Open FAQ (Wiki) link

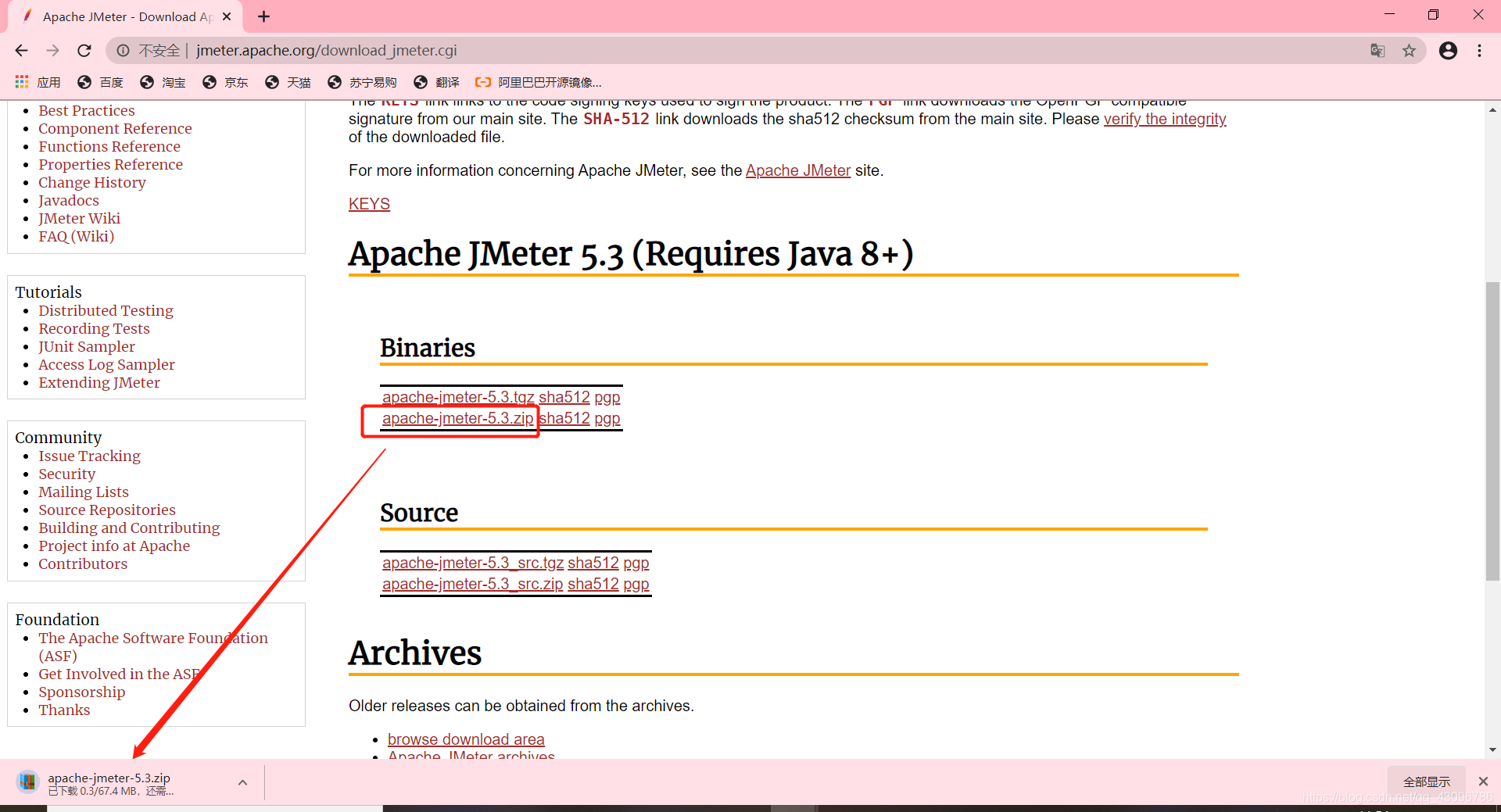[x=77, y=236]
